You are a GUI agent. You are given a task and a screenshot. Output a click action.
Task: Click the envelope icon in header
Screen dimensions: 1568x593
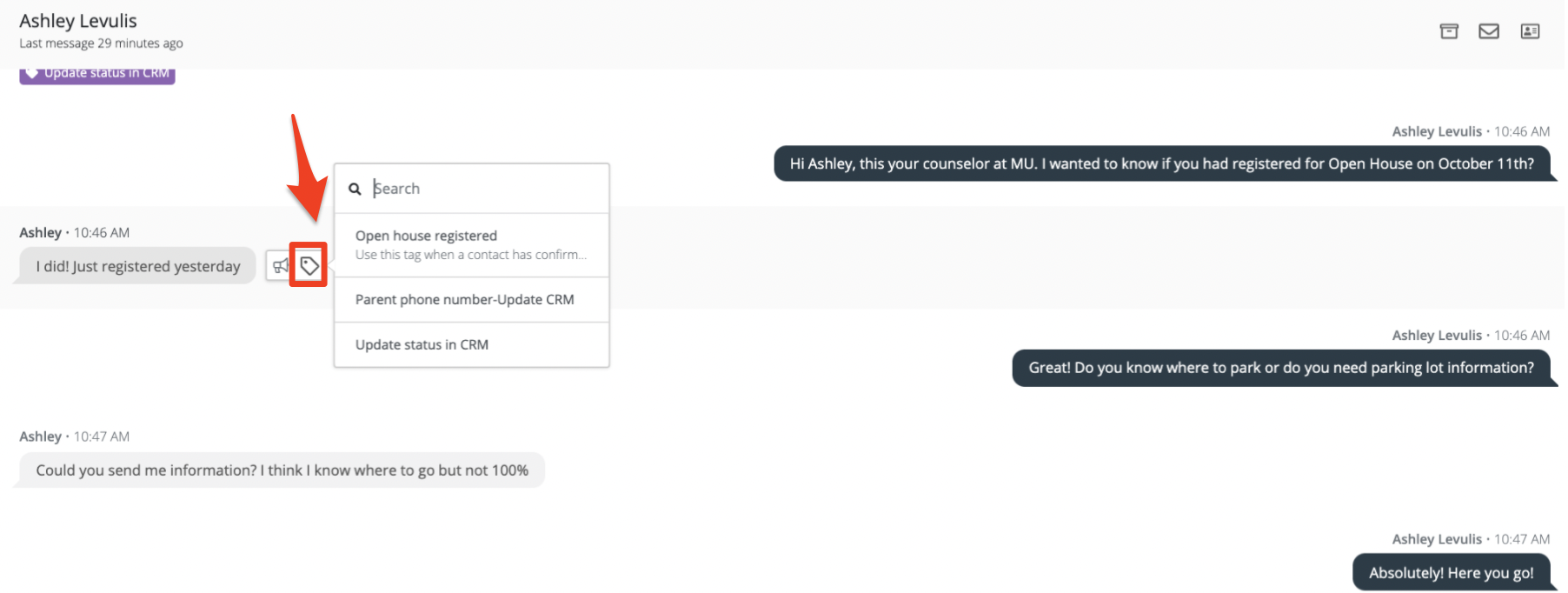coord(1489,31)
